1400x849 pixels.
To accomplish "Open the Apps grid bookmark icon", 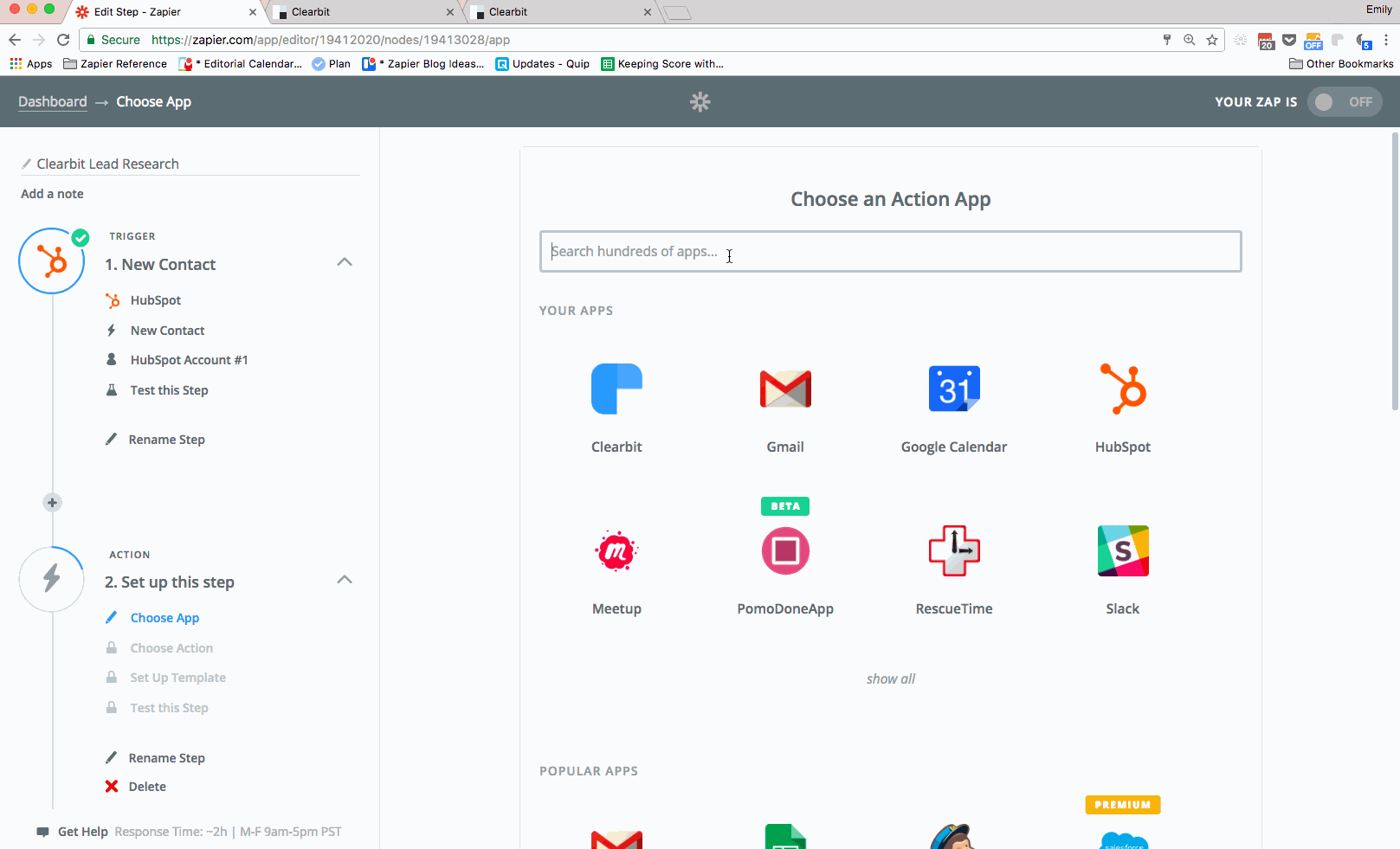I will coord(16,64).
